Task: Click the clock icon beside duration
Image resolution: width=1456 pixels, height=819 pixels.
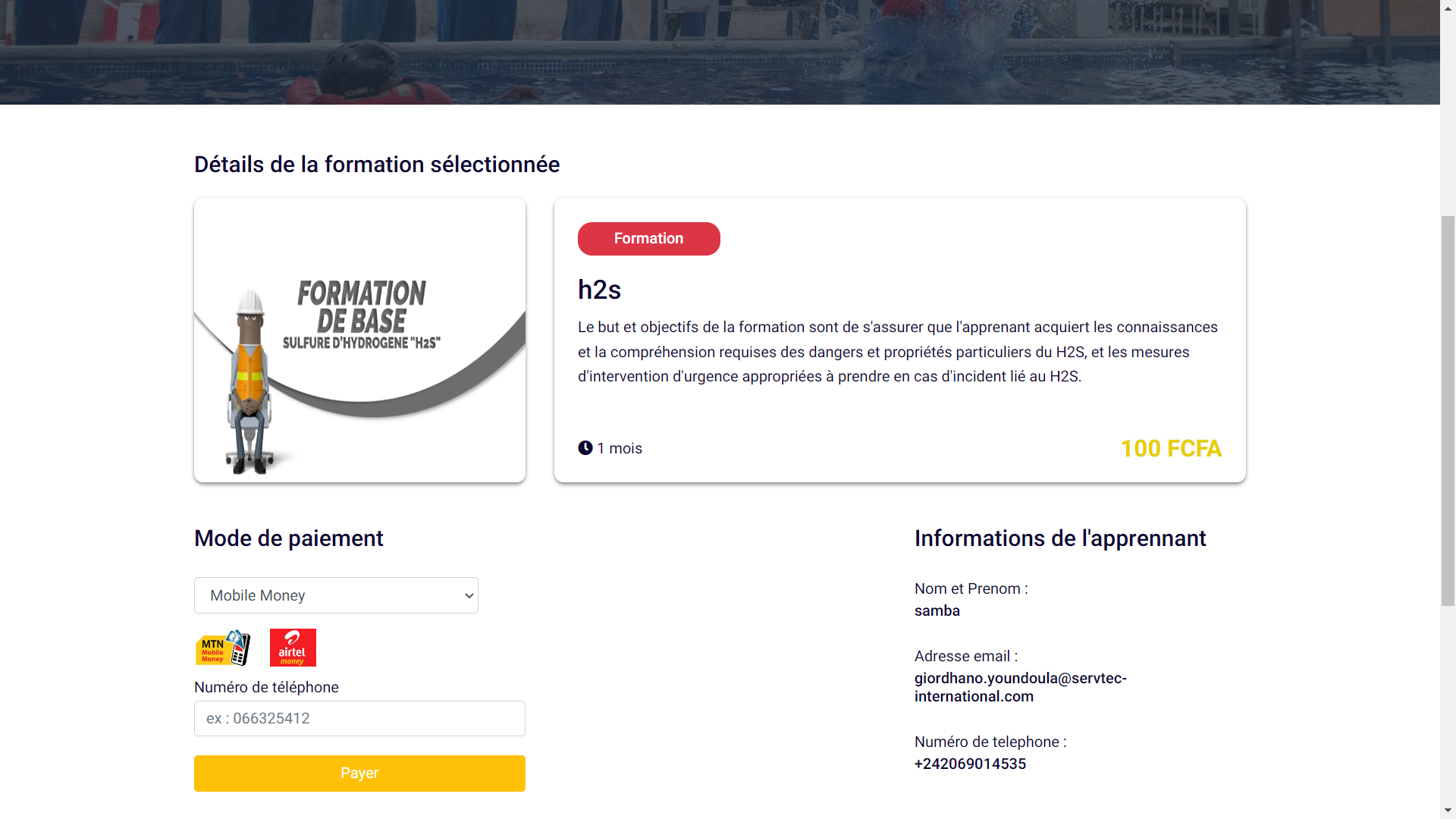Action: [585, 447]
